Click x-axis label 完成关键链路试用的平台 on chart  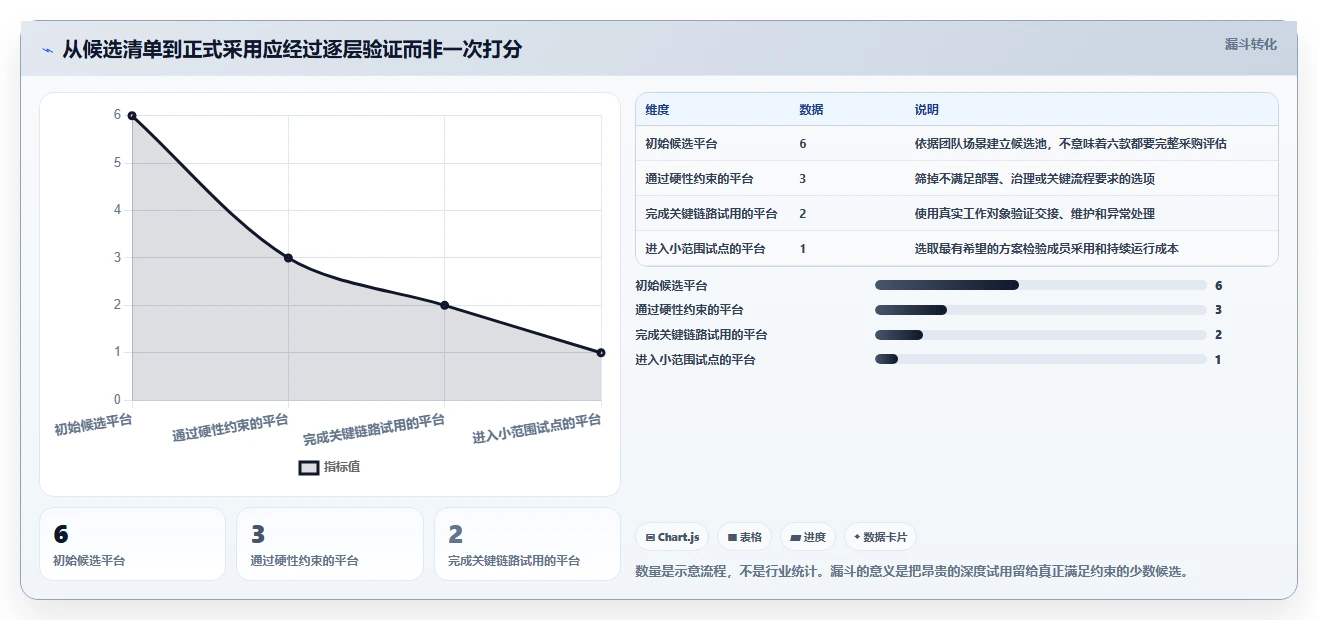pyautogui.click(x=374, y=429)
